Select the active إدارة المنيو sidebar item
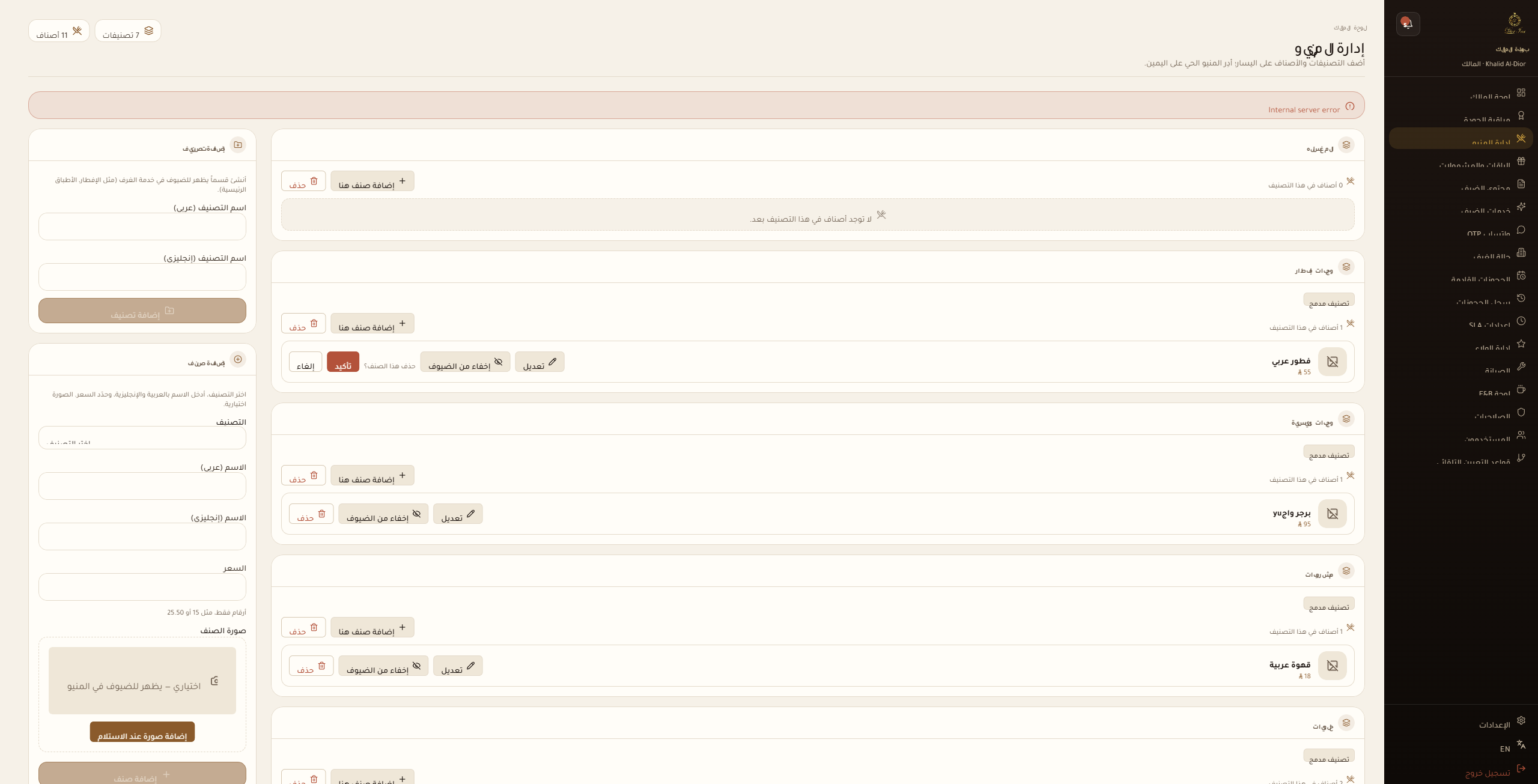1538x784 pixels. pyautogui.click(x=1461, y=138)
